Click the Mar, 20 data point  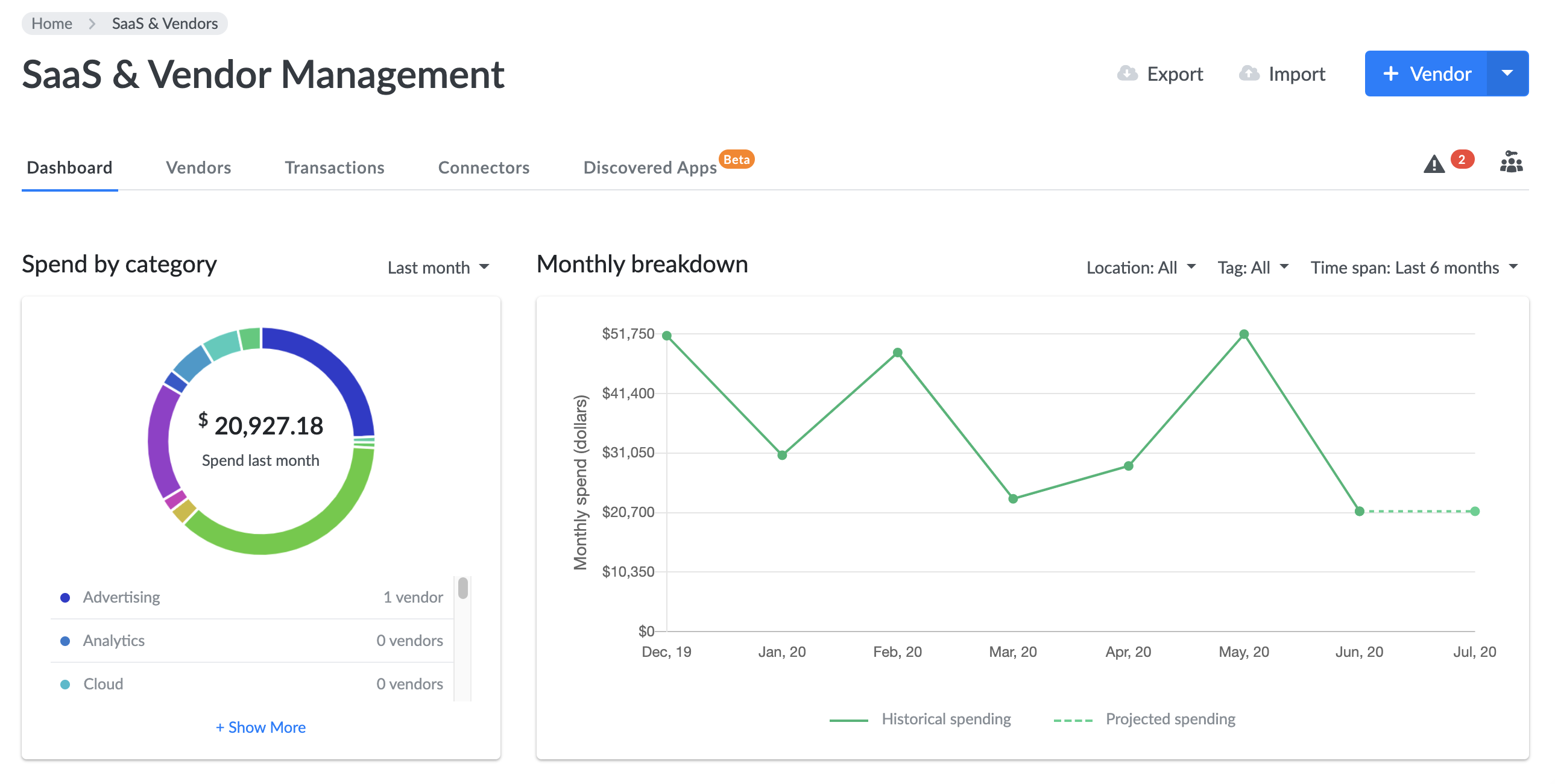[1013, 498]
